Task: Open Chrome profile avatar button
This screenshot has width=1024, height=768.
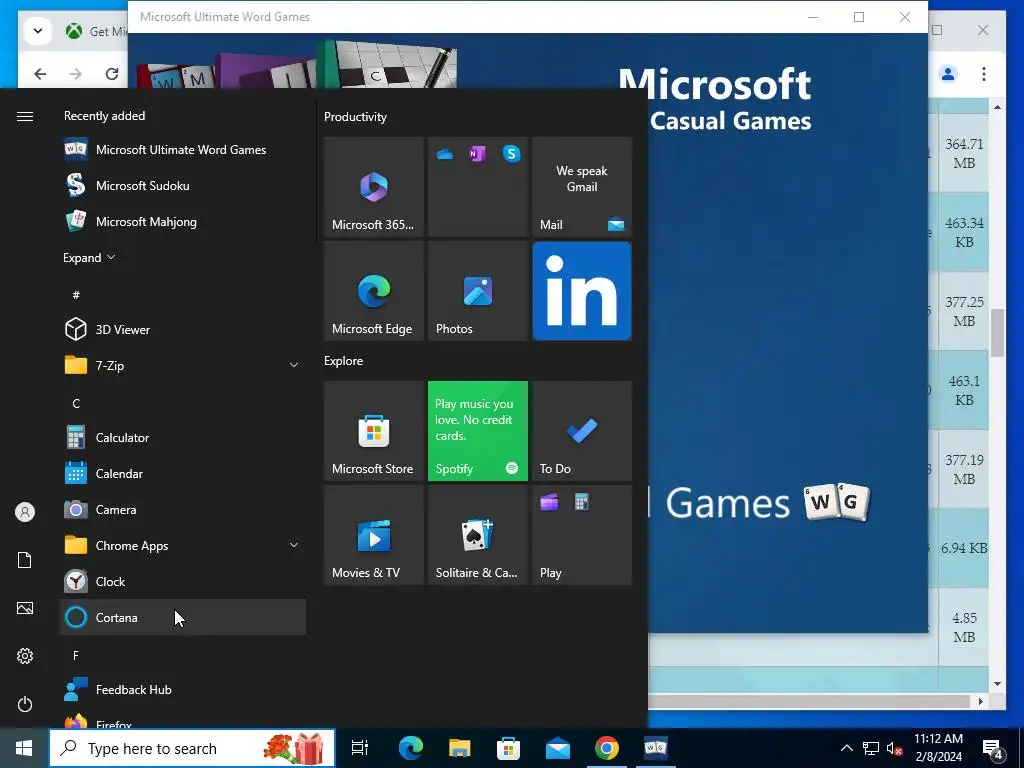Action: 948,74
